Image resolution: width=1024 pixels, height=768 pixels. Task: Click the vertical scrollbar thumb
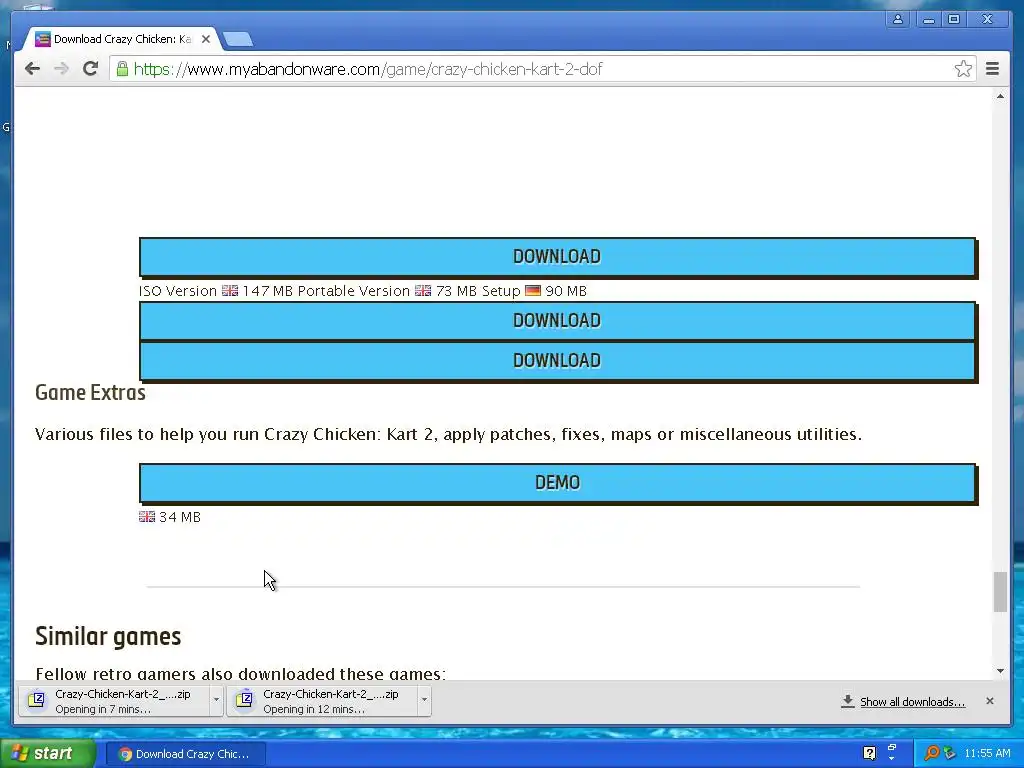tap(1000, 592)
